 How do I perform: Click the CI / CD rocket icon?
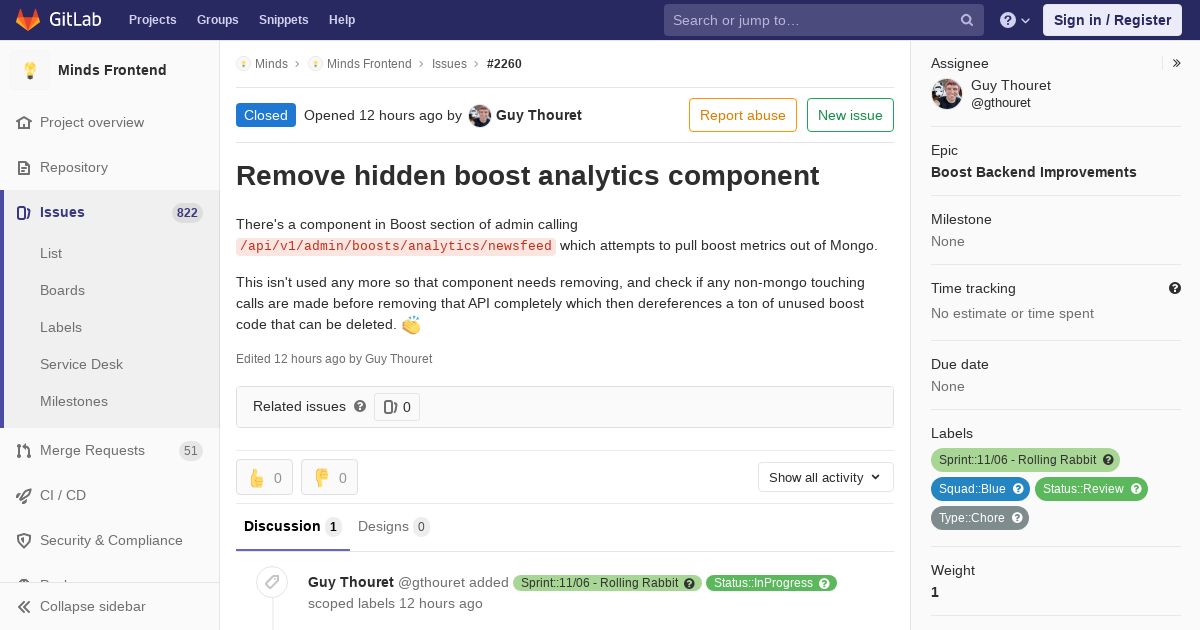[24, 495]
